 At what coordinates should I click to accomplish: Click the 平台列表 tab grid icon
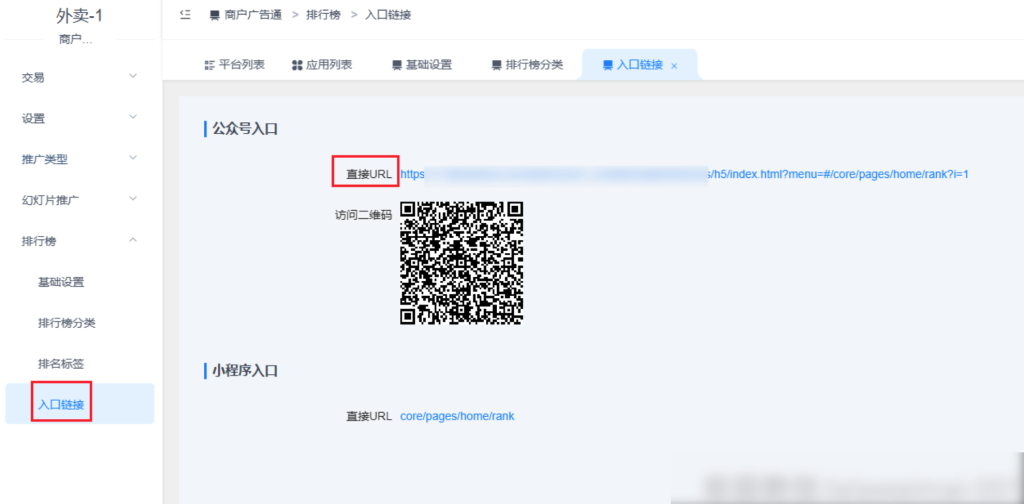209,65
